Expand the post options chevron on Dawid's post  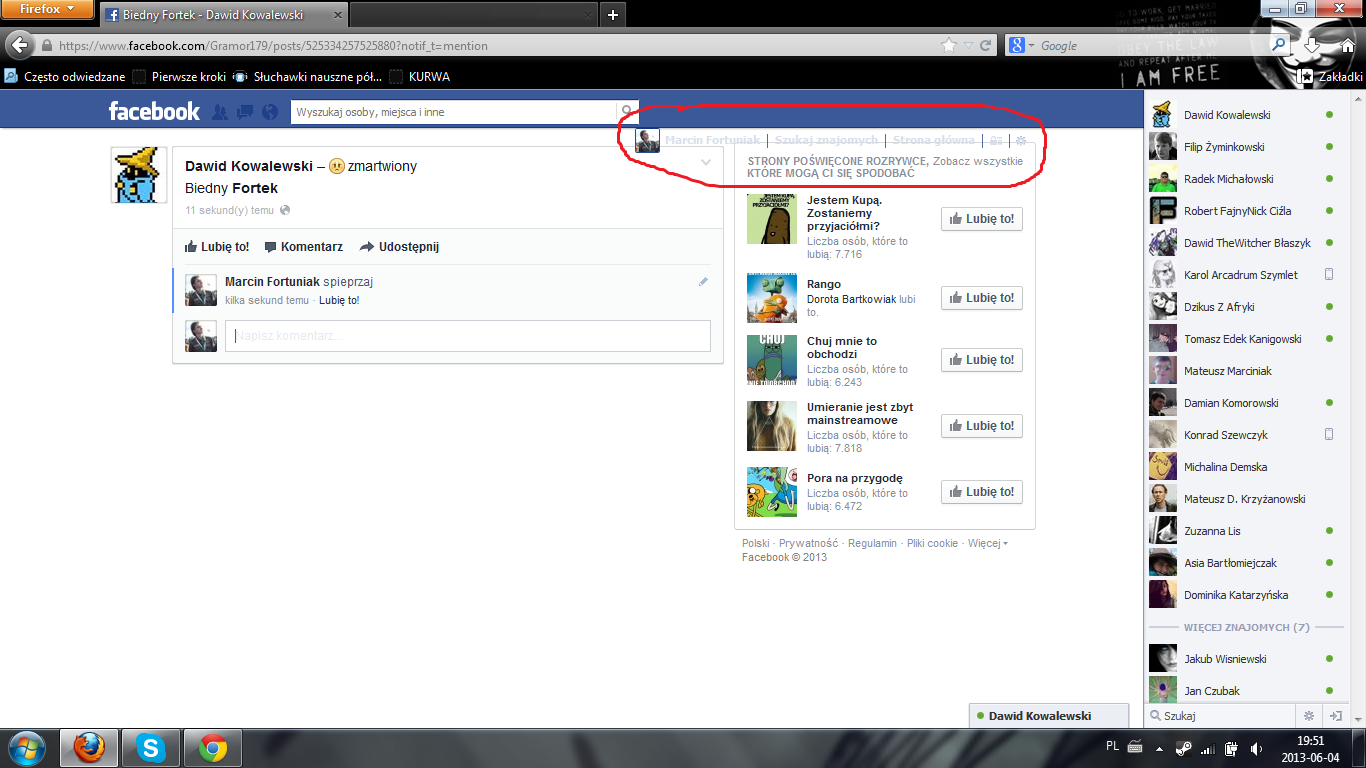(x=706, y=162)
